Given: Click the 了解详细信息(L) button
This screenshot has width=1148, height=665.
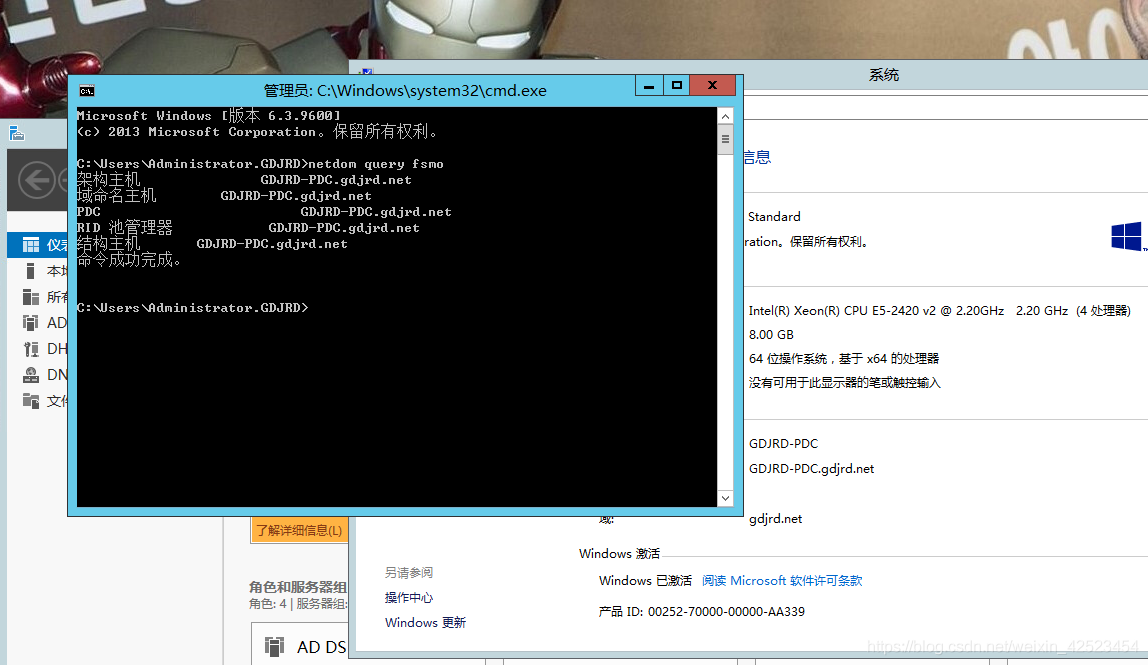Looking at the screenshot, I should [299, 530].
